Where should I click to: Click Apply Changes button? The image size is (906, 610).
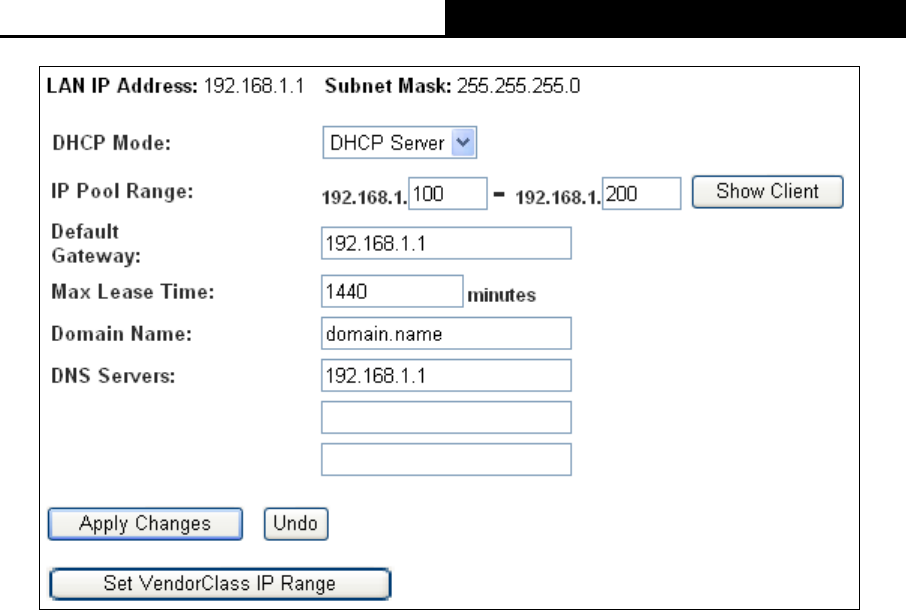pyautogui.click(x=145, y=524)
